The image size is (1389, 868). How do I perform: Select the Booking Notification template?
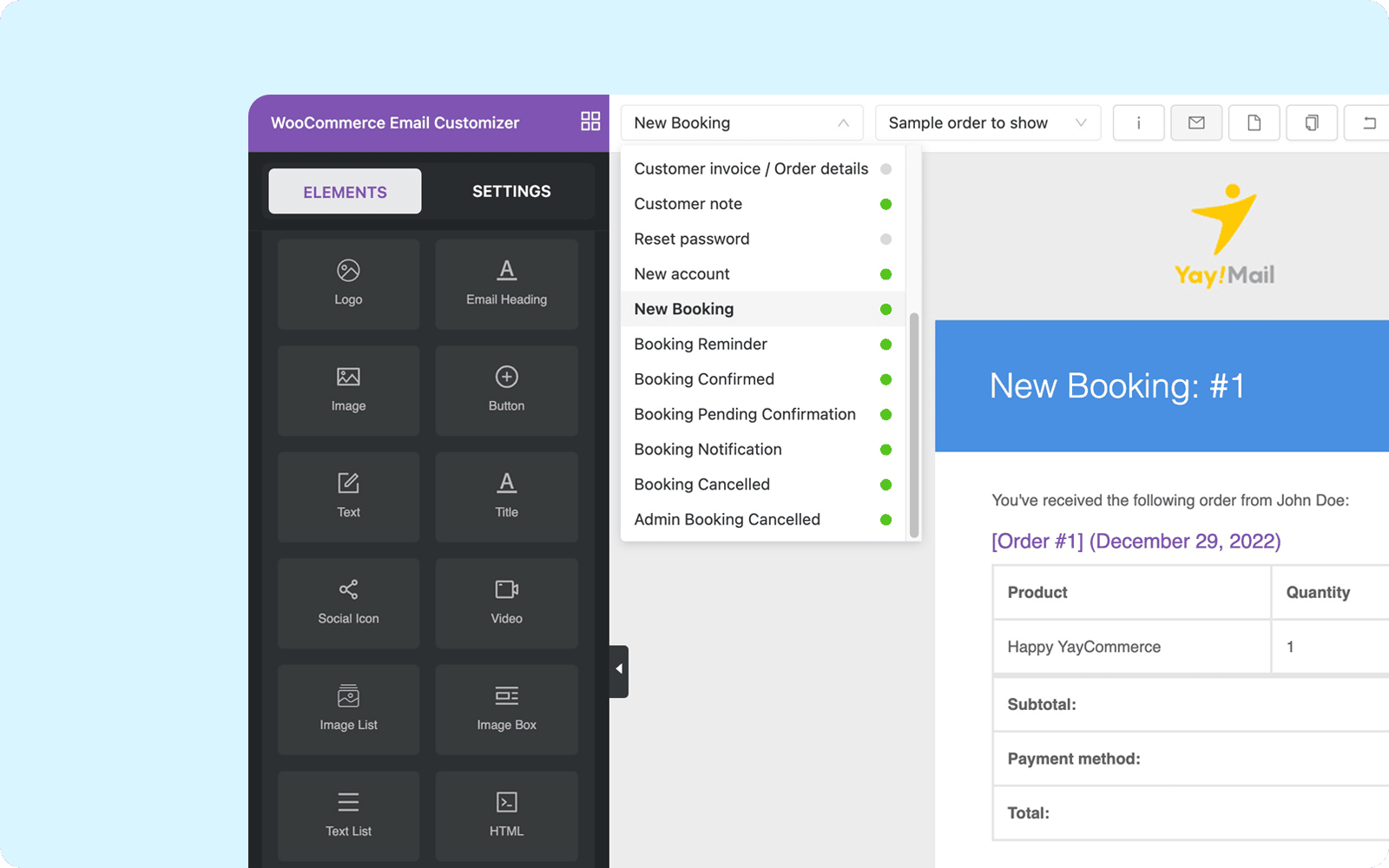point(763,449)
